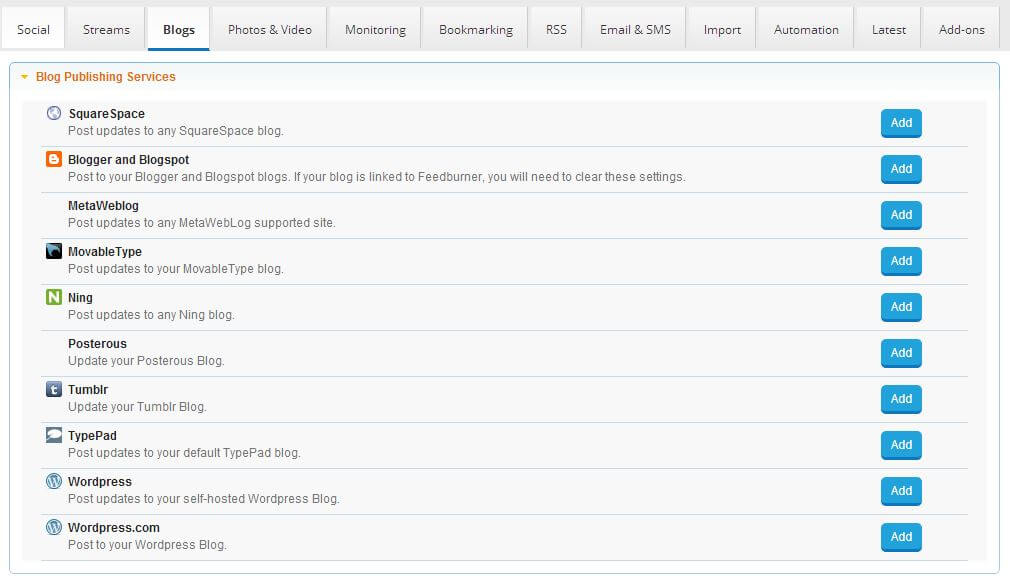This screenshot has width=1010, height=581.
Task: Open the Social tab
Action: tap(33, 30)
